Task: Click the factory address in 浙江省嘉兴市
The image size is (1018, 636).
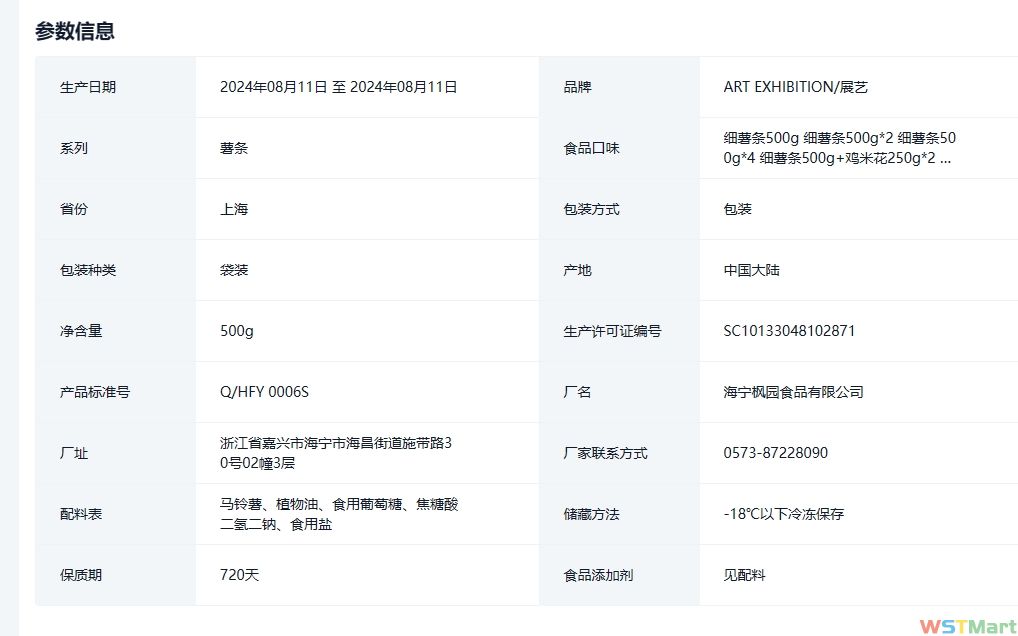Action: tap(342, 453)
